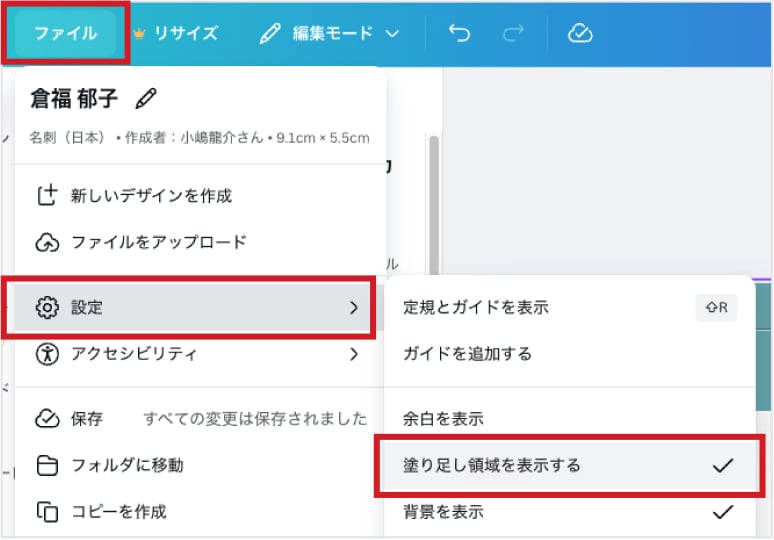774x540 pixels.
Task: Click the undo arrow icon
Action: [x=459, y=33]
